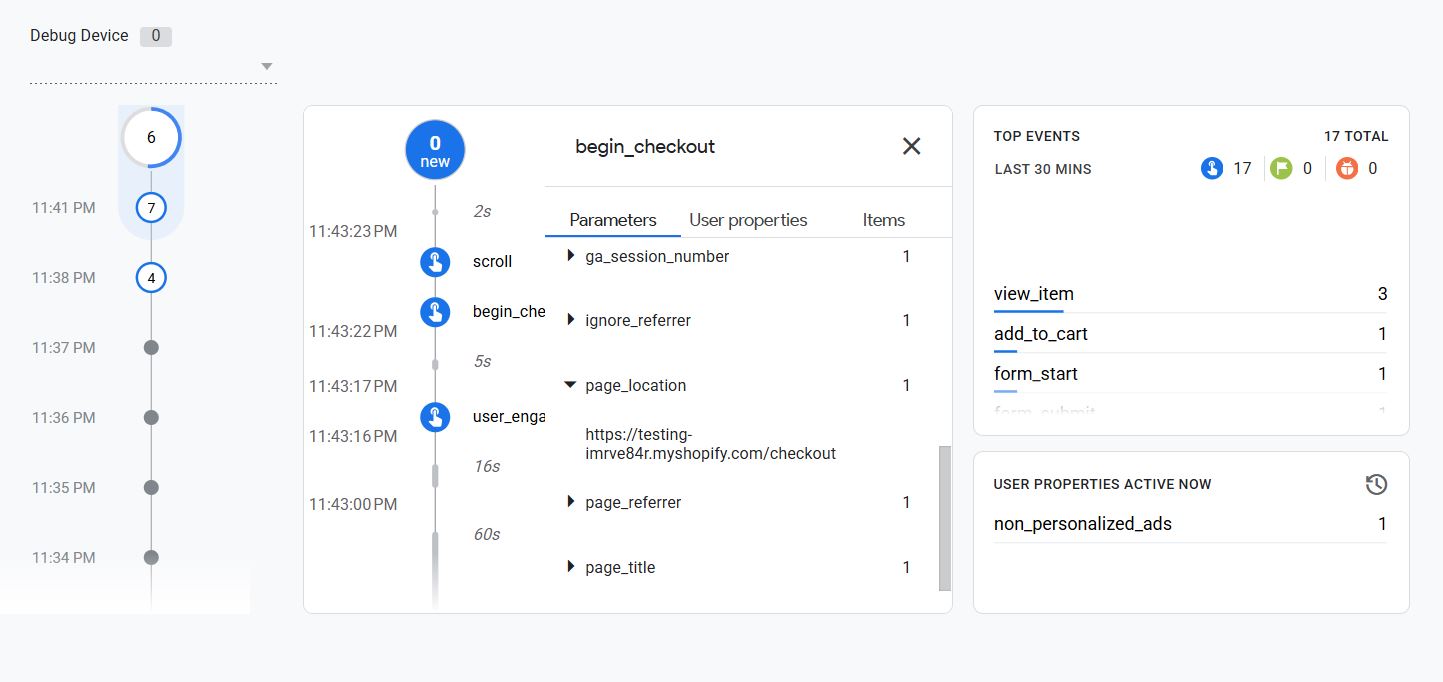
Task: Click the begin_checkout panel title
Action: point(645,147)
